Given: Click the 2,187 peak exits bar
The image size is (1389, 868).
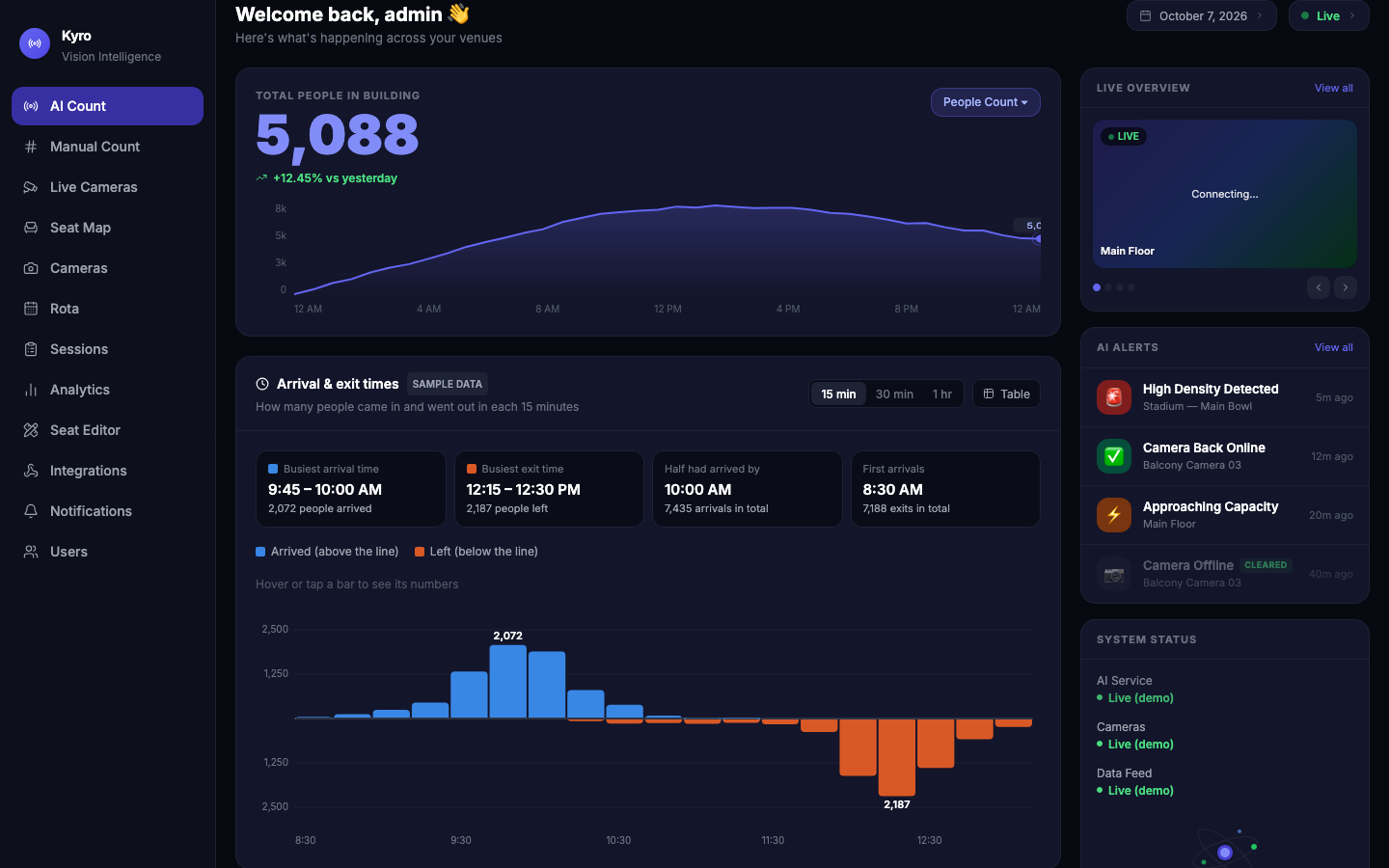Looking at the screenshot, I should [897, 757].
